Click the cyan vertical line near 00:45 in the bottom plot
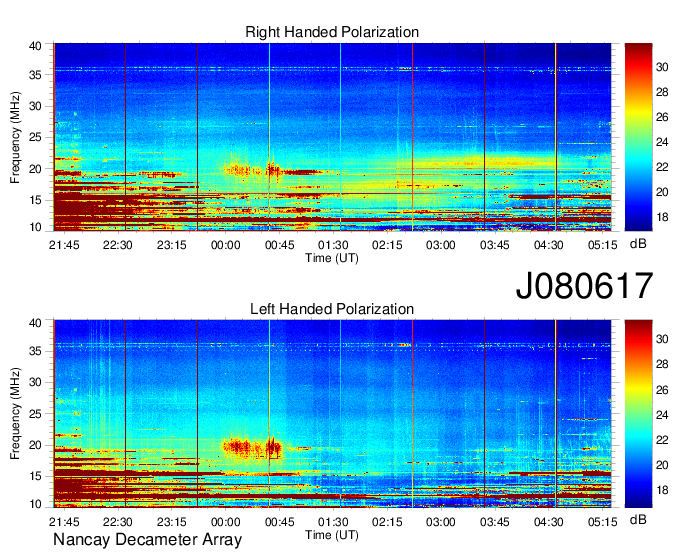This screenshot has width=680, height=552. 269,414
